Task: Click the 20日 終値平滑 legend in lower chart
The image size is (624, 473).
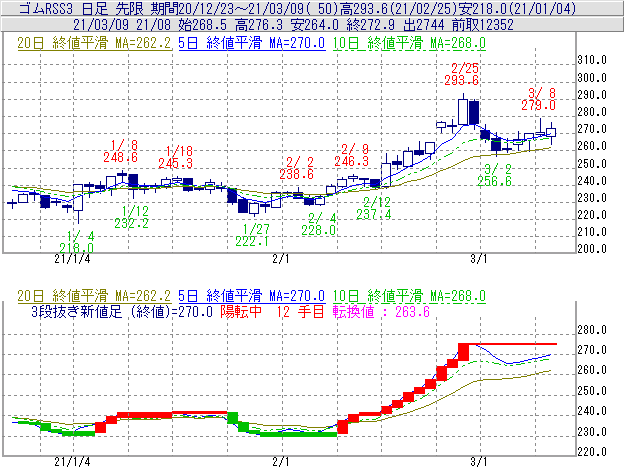Action: (x=94, y=296)
